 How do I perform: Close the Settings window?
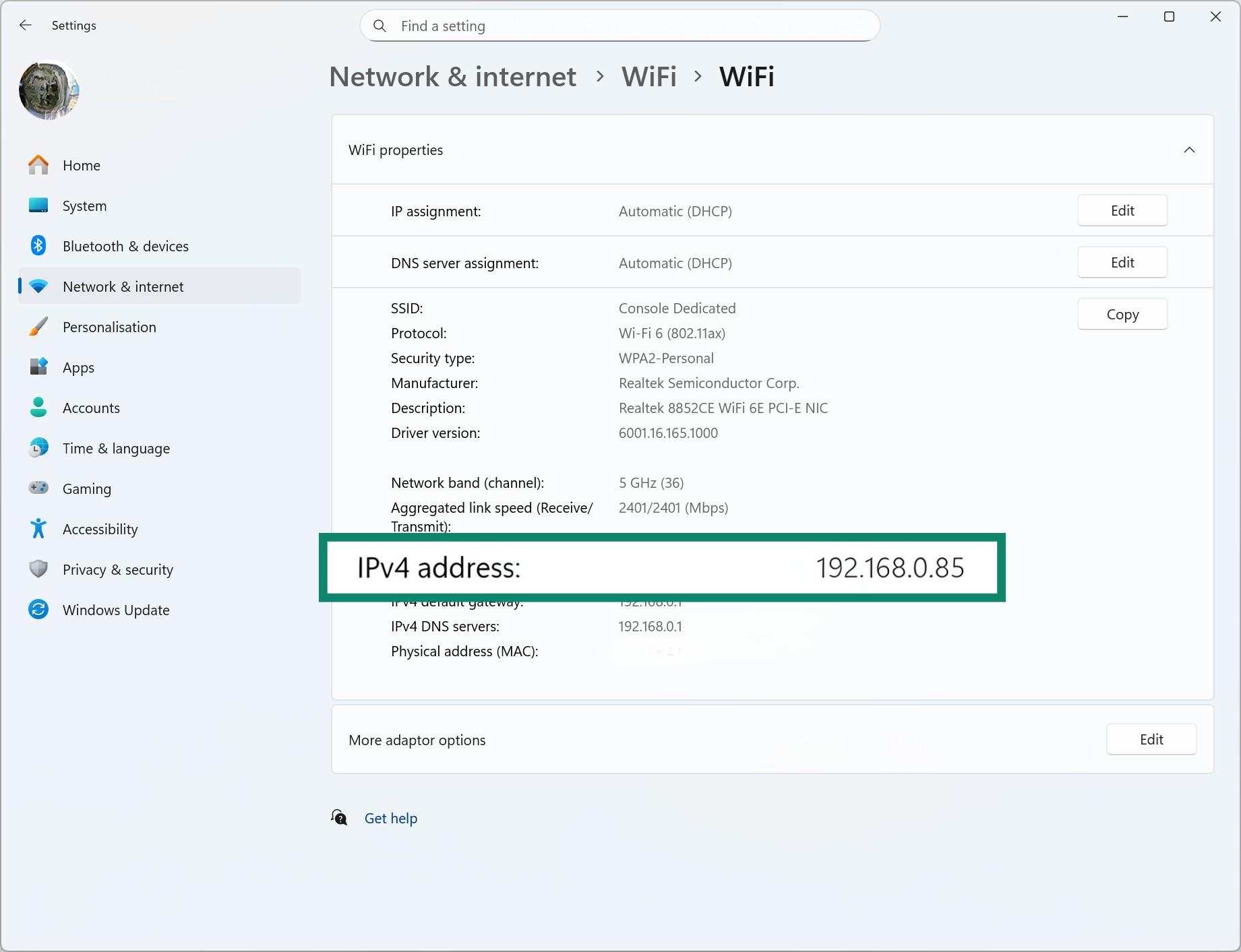(1215, 17)
